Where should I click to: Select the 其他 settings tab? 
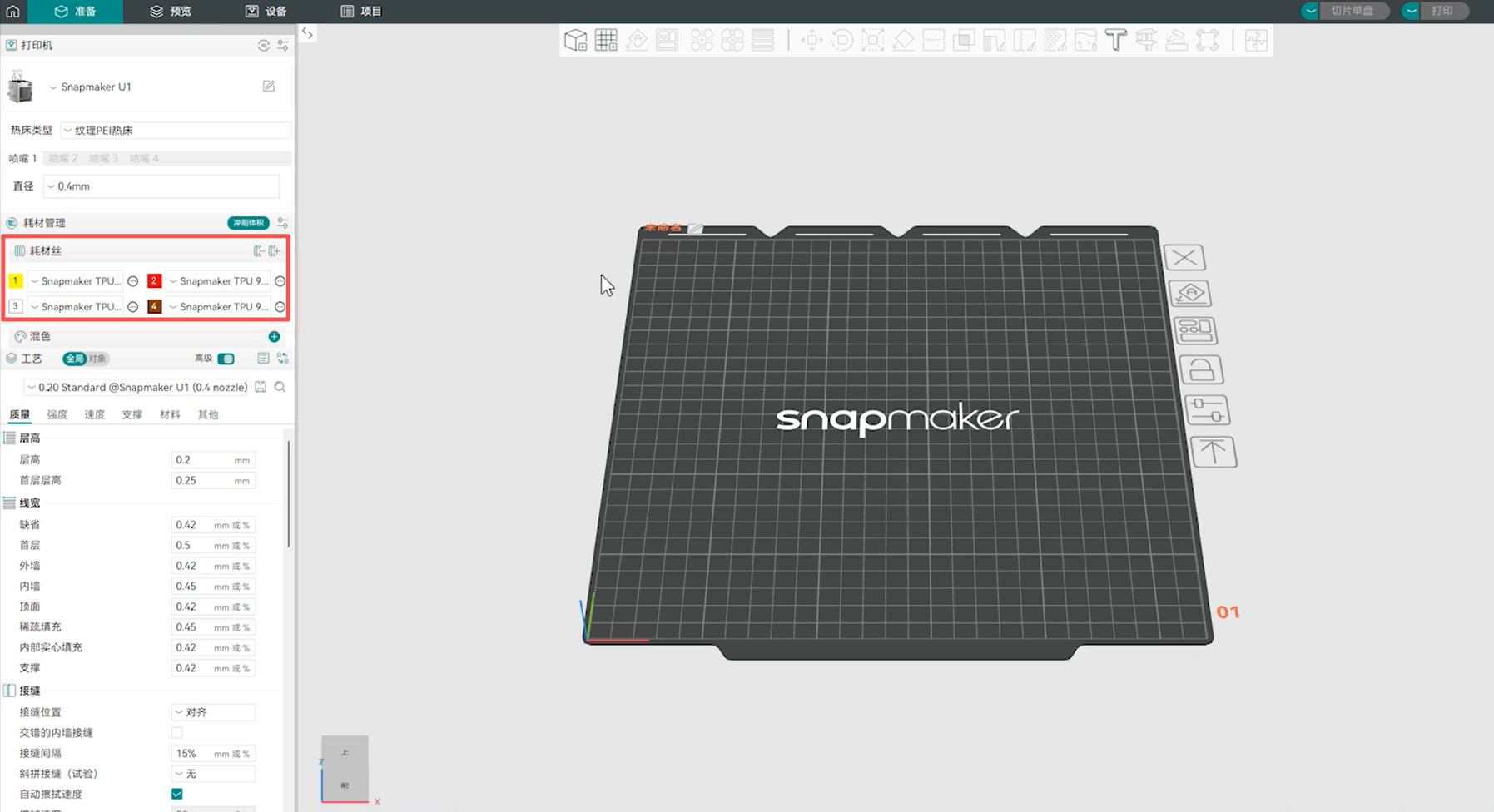tap(208, 414)
